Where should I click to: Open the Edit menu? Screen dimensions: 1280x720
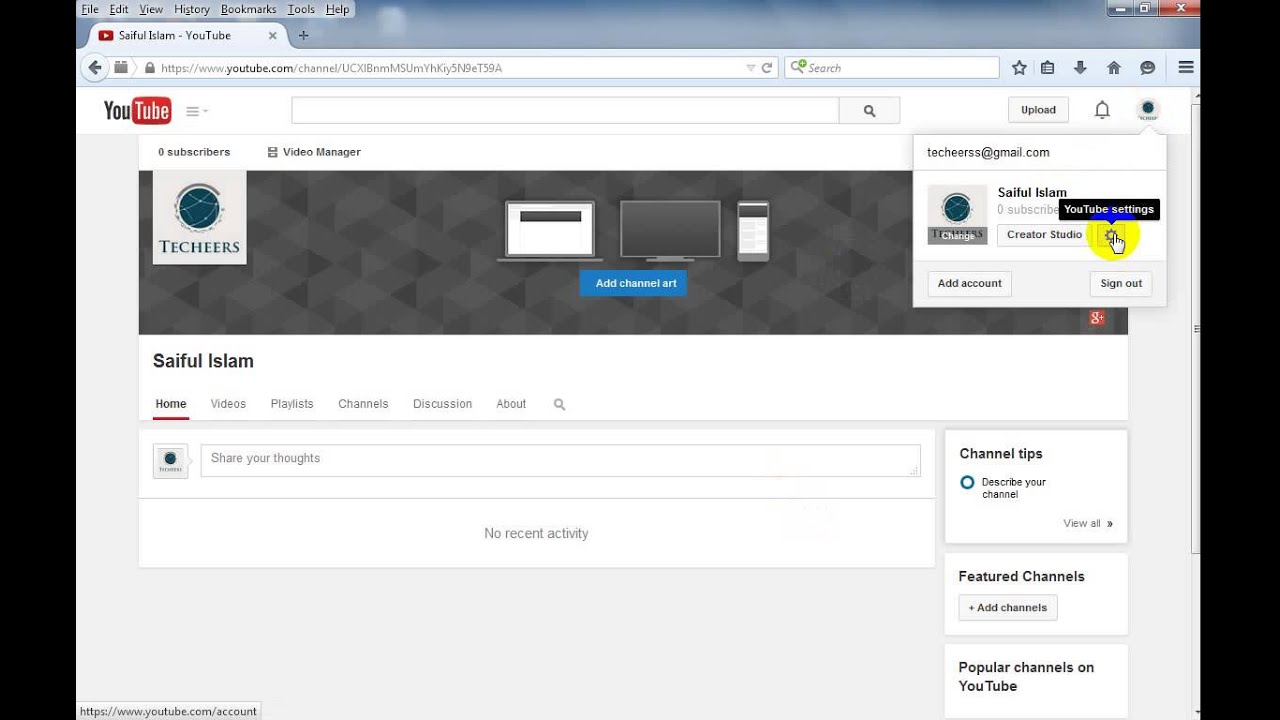click(x=119, y=9)
